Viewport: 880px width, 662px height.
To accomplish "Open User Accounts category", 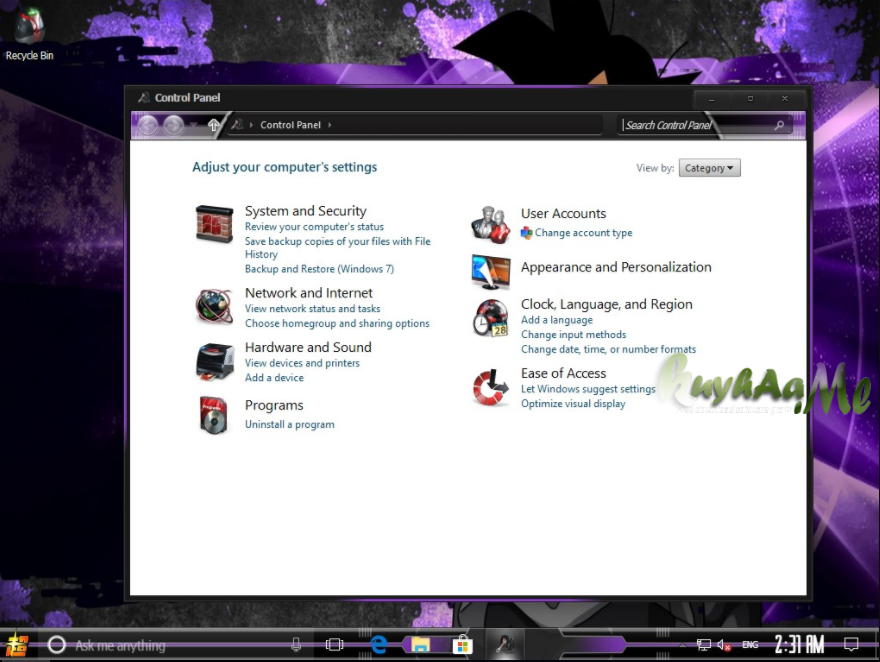I will pos(563,213).
